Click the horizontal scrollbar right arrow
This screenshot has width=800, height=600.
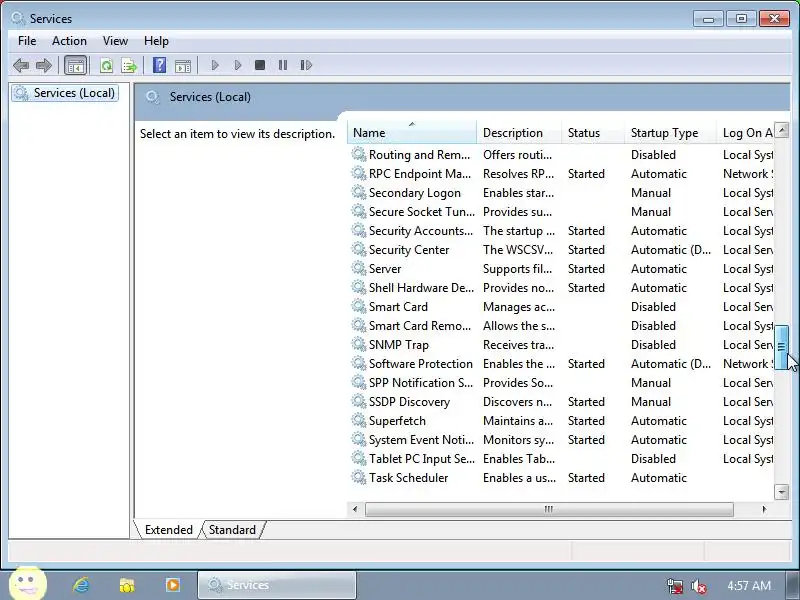coord(764,509)
